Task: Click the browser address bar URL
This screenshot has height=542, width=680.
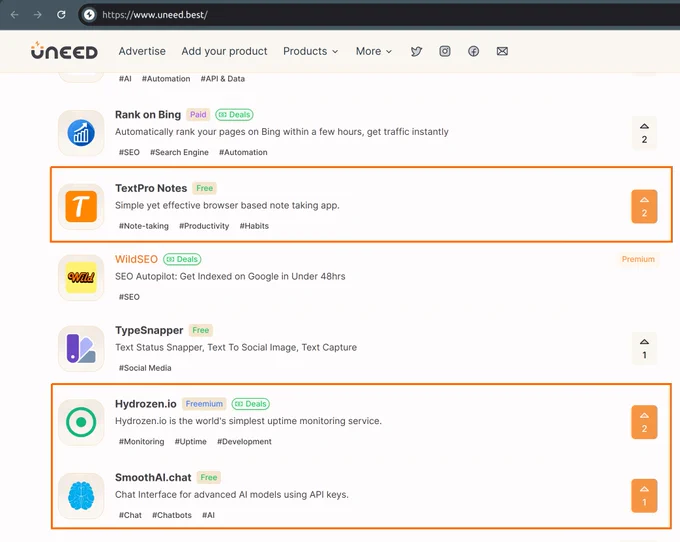Action: [155, 15]
